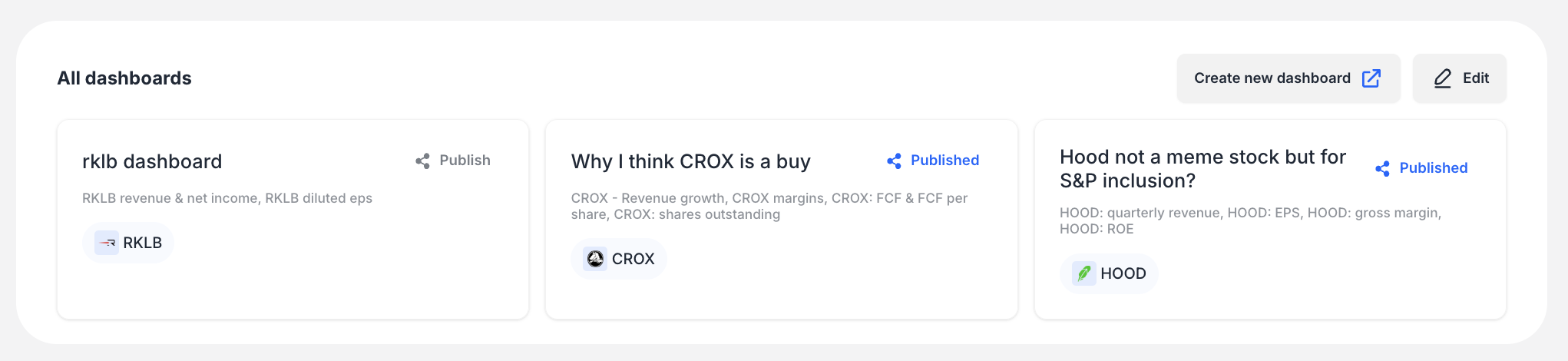Select the RKLB ticker chip
The image size is (1568, 361).
tap(128, 243)
